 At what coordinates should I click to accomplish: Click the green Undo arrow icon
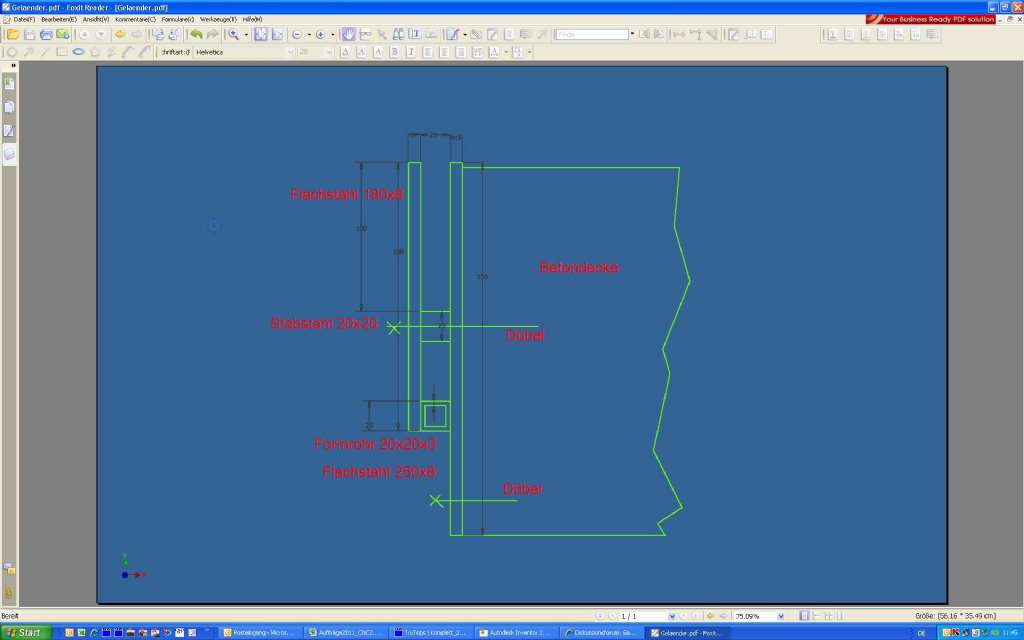click(195, 35)
